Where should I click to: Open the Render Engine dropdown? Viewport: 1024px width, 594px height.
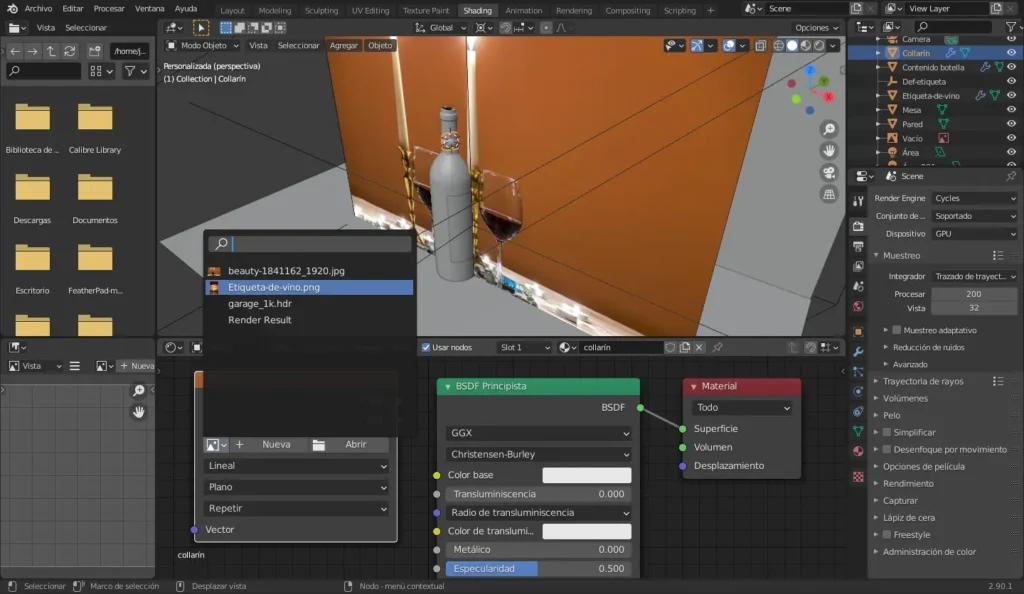[x=975, y=198]
